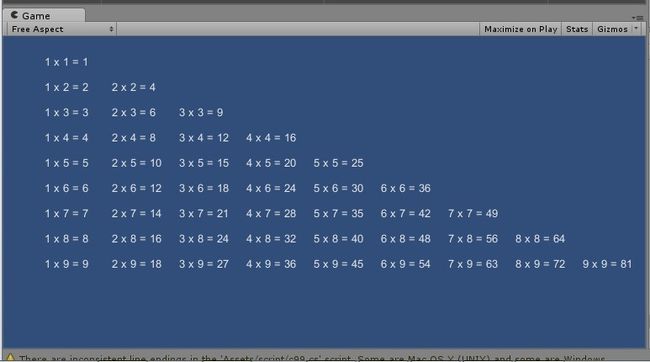650x362 pixels.
Task: Click the warning icon in status bar
Action: 10,357
